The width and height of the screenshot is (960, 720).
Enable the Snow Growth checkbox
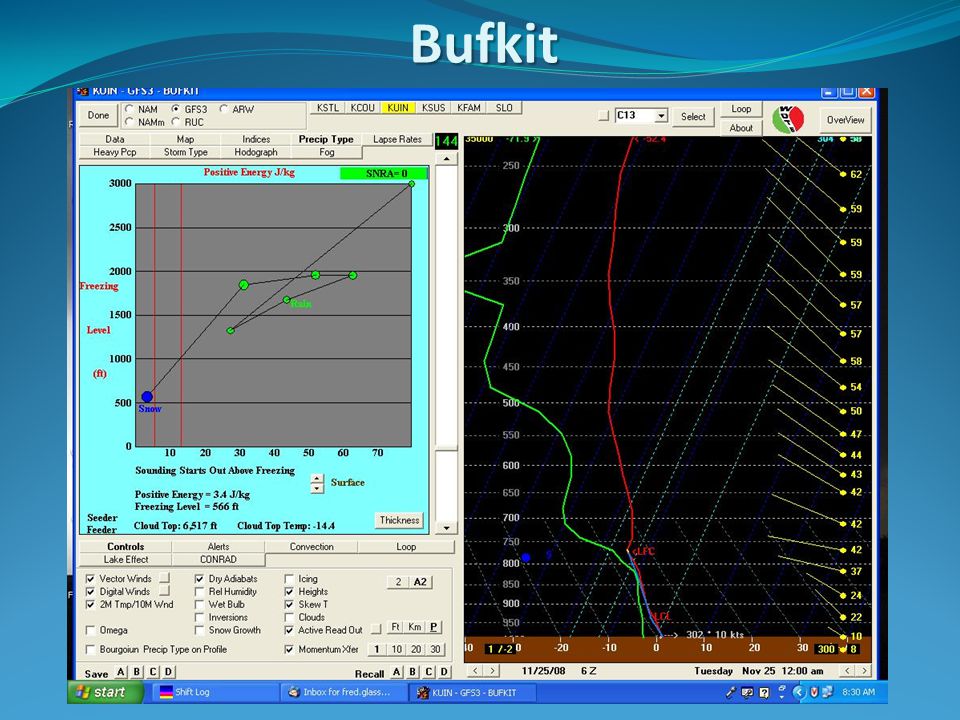tap(200, 630)
